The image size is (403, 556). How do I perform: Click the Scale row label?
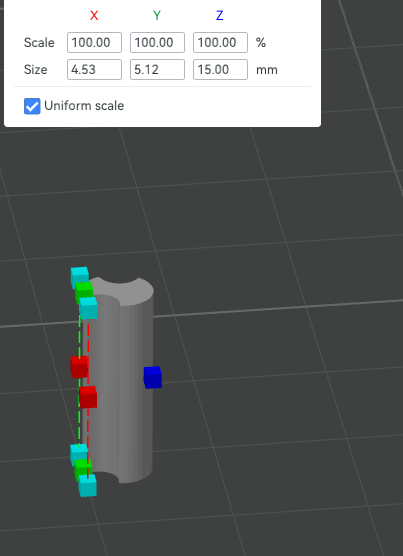[x=39, y=43]
